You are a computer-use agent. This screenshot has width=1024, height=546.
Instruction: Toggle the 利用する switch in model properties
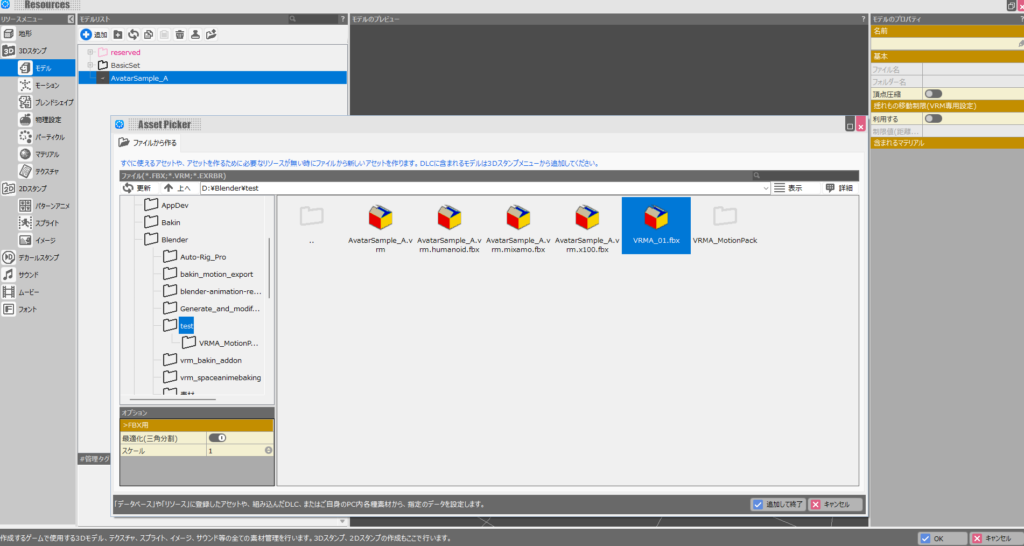coord(933,118)
